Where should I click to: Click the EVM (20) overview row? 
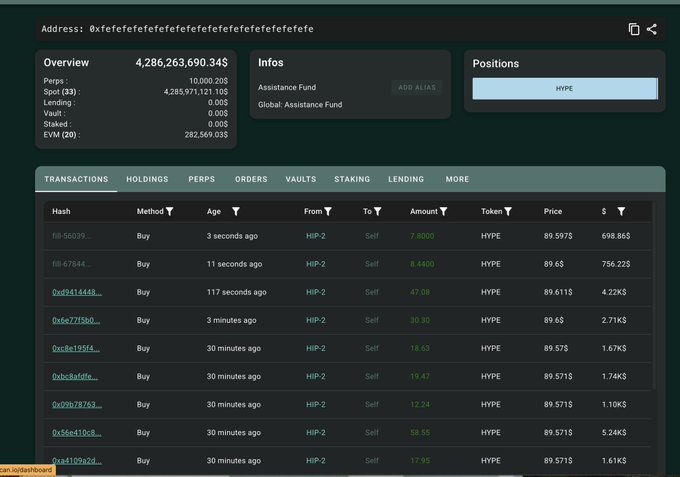coord(135,135)
